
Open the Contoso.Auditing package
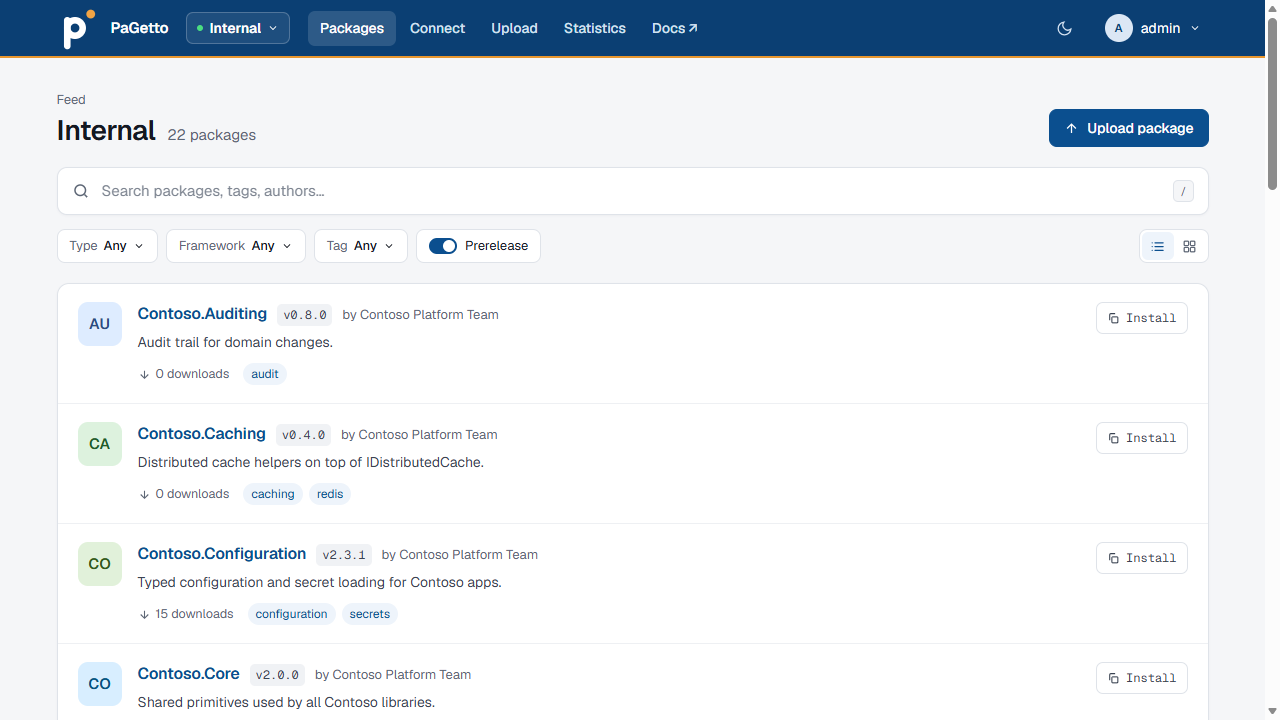202,314
